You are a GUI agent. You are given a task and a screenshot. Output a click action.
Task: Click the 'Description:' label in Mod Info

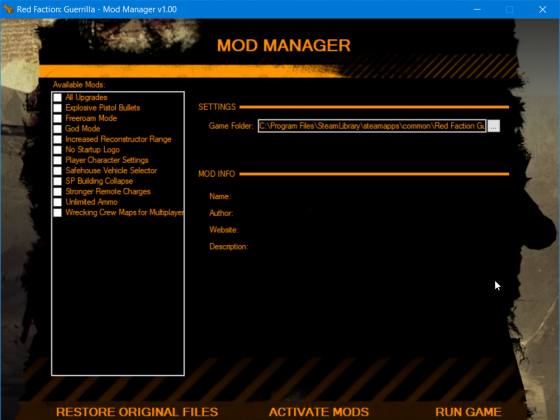point(229,247)
